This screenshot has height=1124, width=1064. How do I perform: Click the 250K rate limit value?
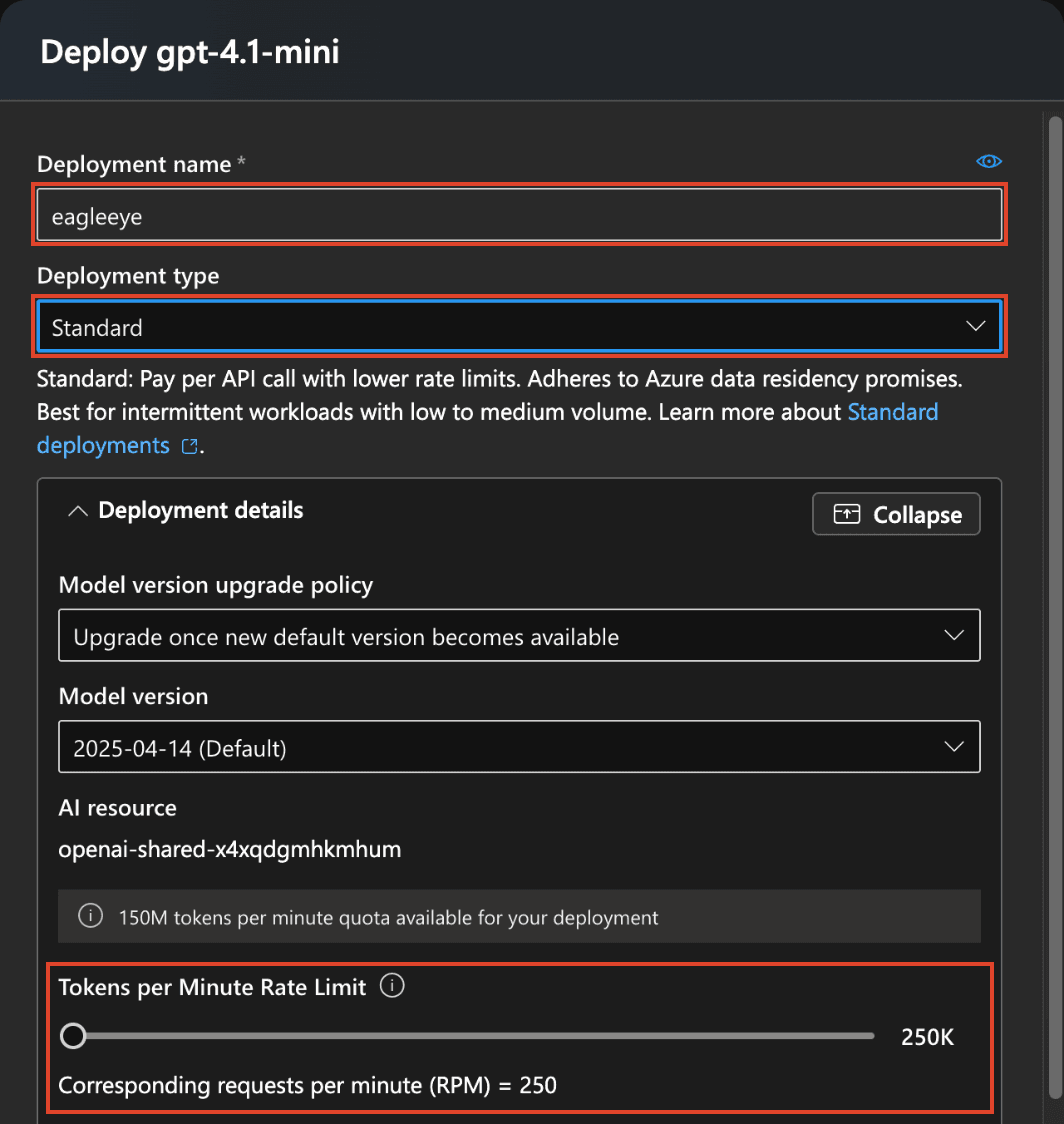click(x=927, y=1037)
